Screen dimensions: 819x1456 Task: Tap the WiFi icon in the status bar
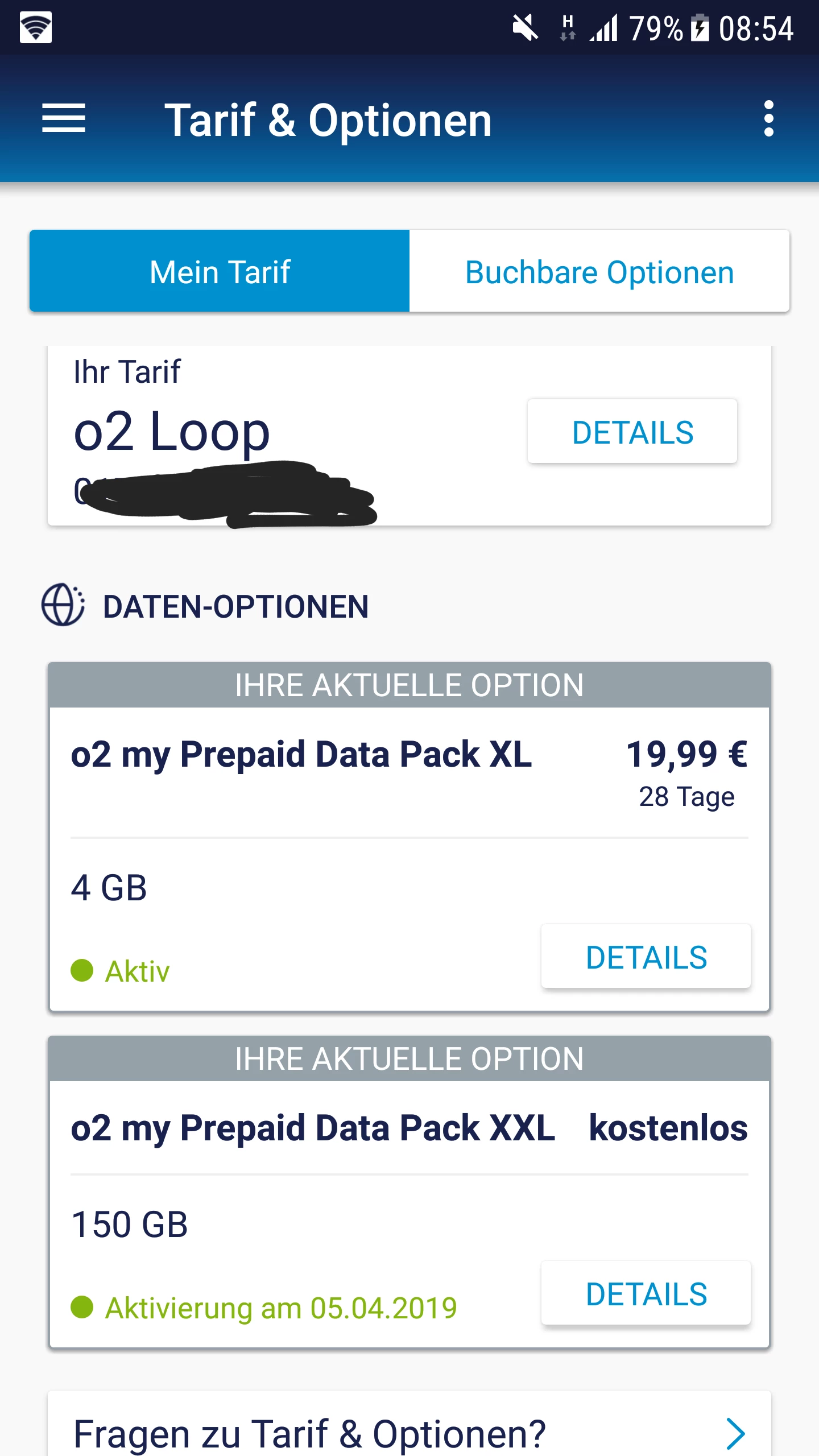[36, 27]
